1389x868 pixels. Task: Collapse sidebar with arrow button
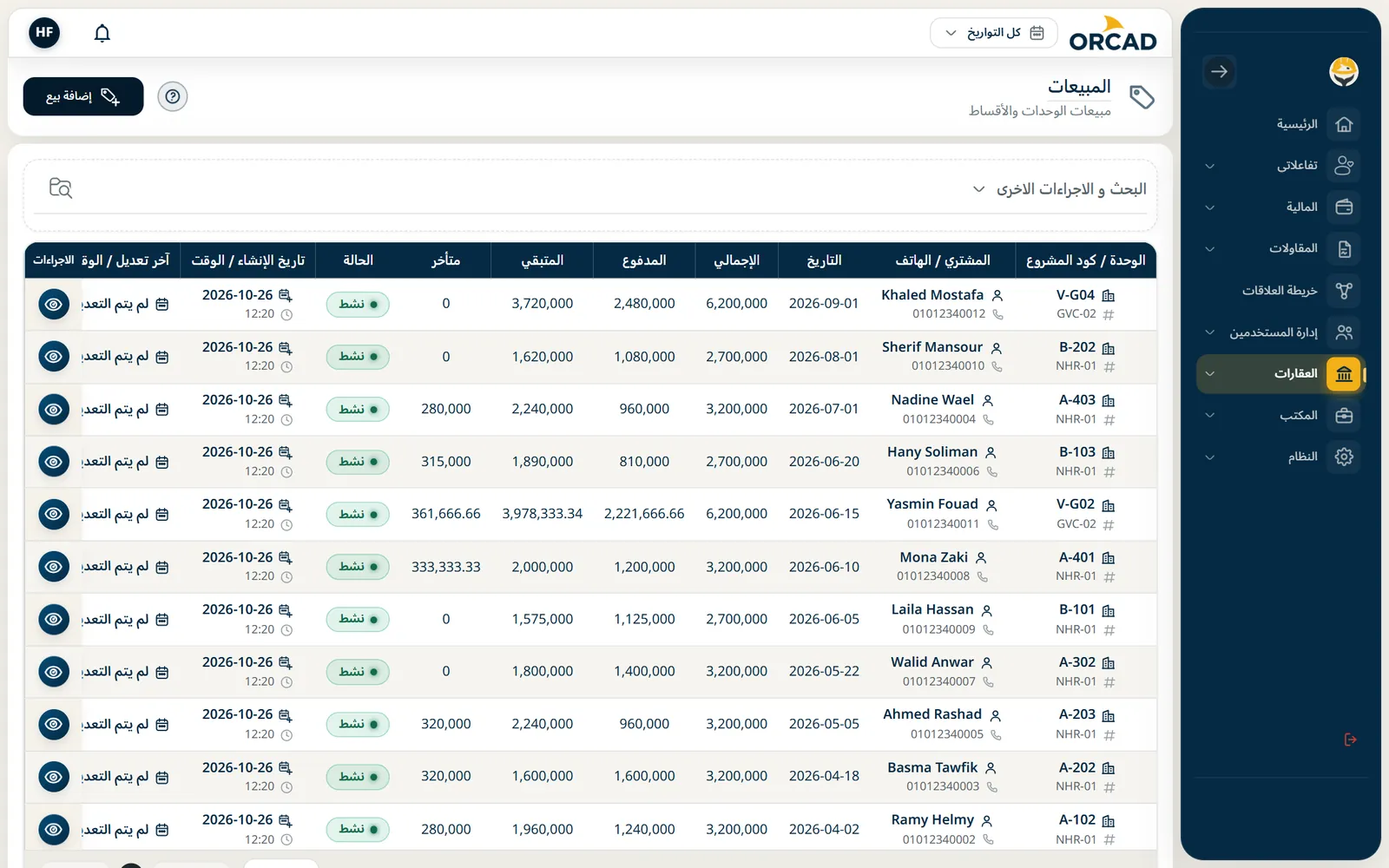pos(1220,71)
